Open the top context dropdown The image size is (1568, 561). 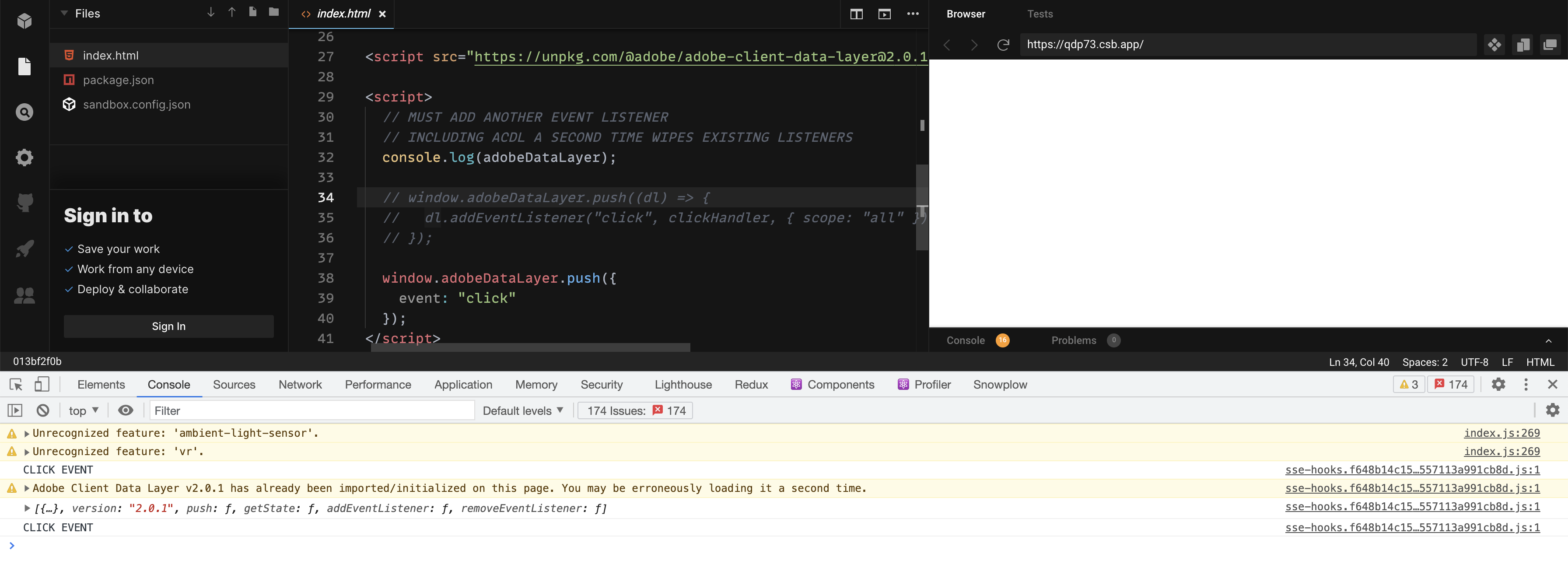(x=84, y=410)
